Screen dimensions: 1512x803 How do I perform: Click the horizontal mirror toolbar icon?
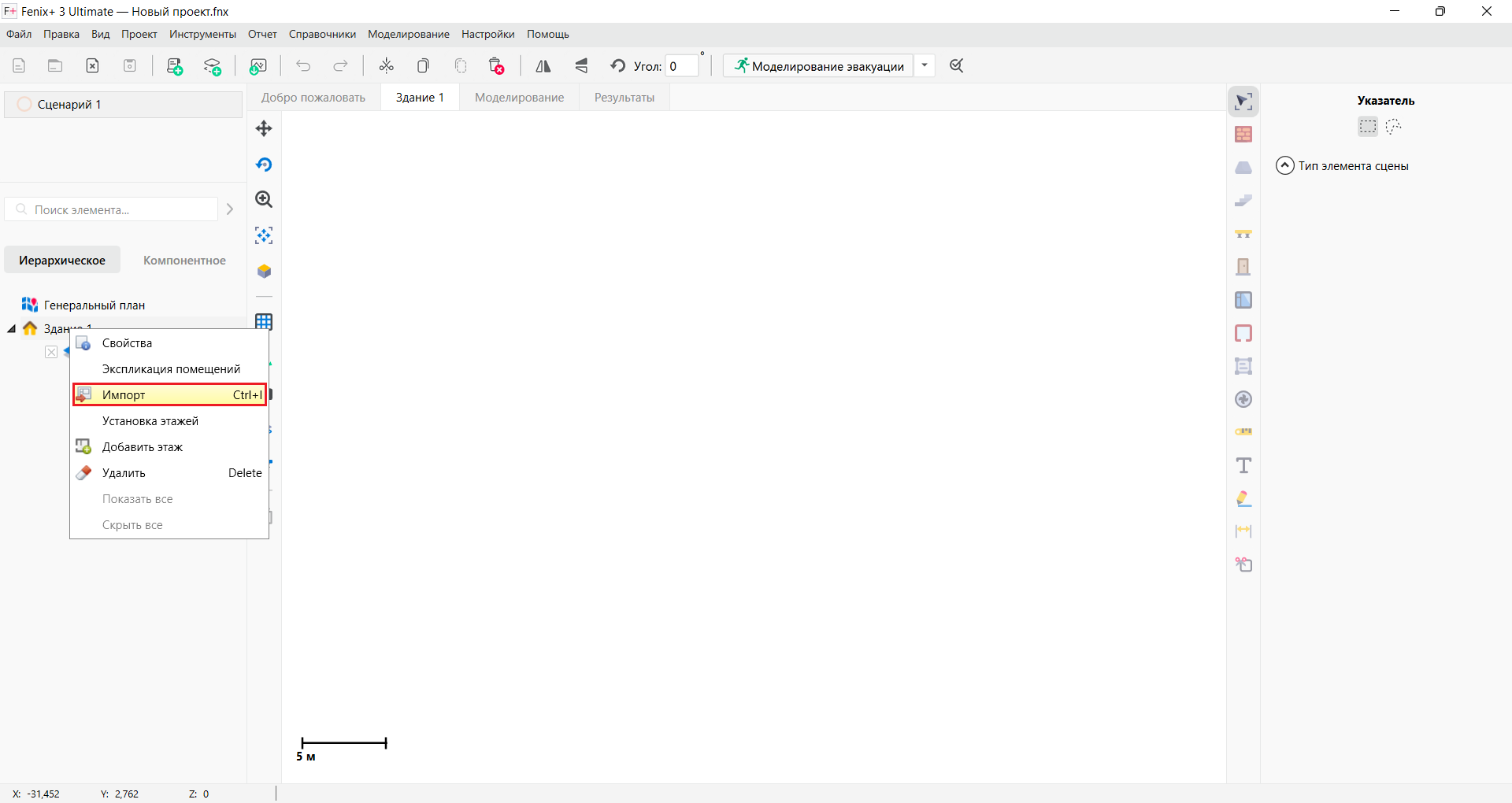click(x=543, y=66)
